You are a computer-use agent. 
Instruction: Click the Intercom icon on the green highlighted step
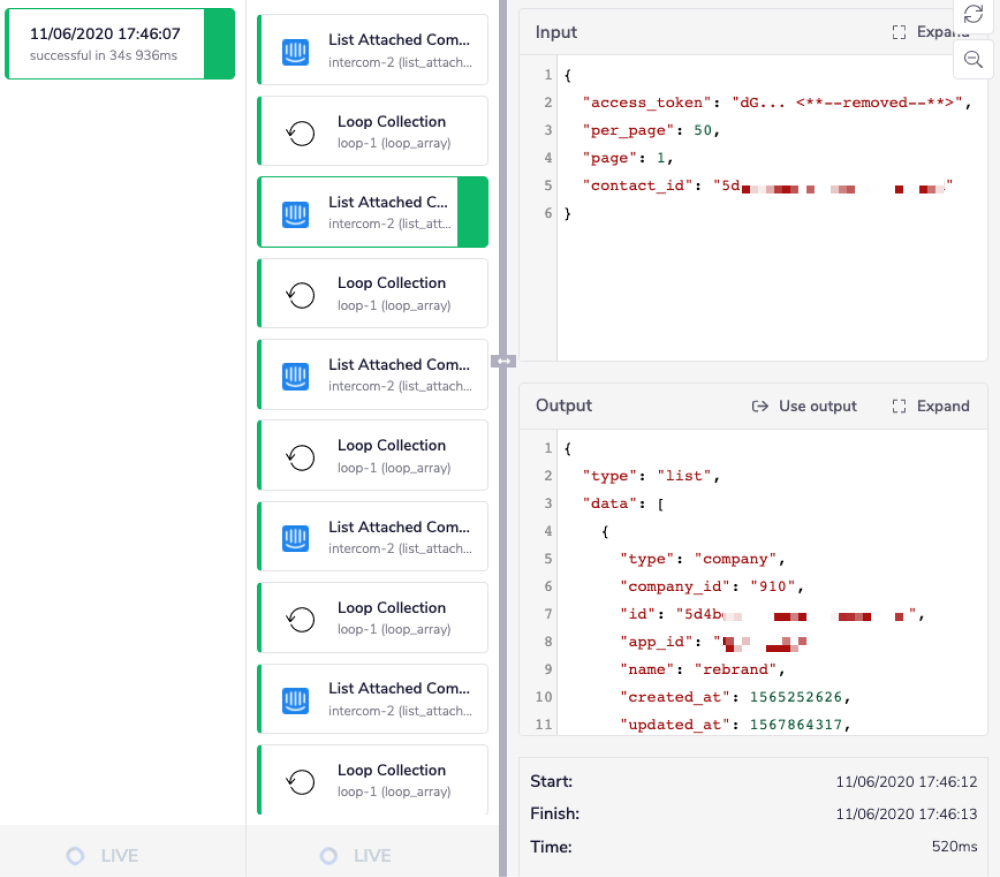294,211
